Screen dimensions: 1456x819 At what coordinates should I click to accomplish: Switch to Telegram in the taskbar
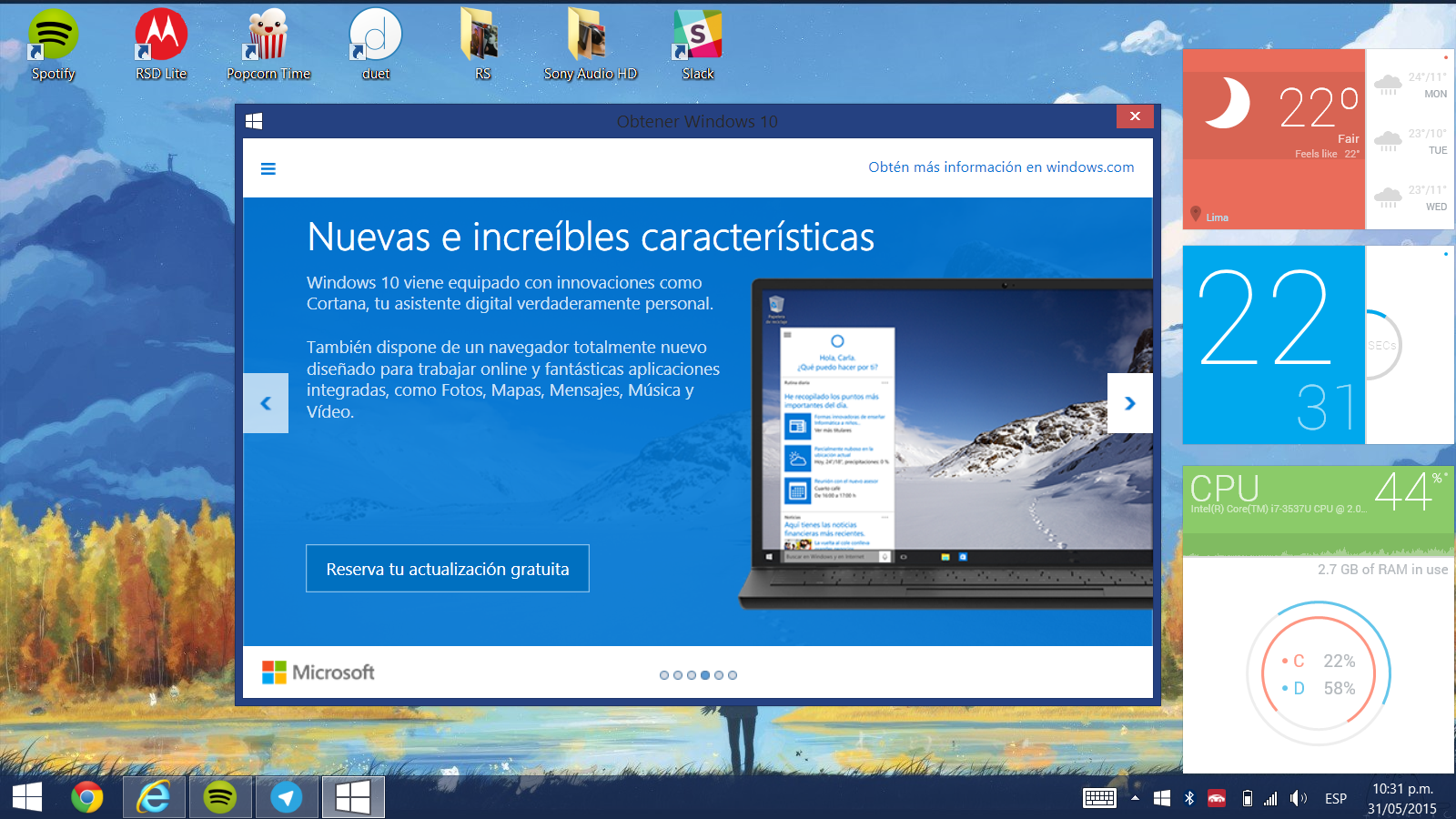(x=287, y=797)
